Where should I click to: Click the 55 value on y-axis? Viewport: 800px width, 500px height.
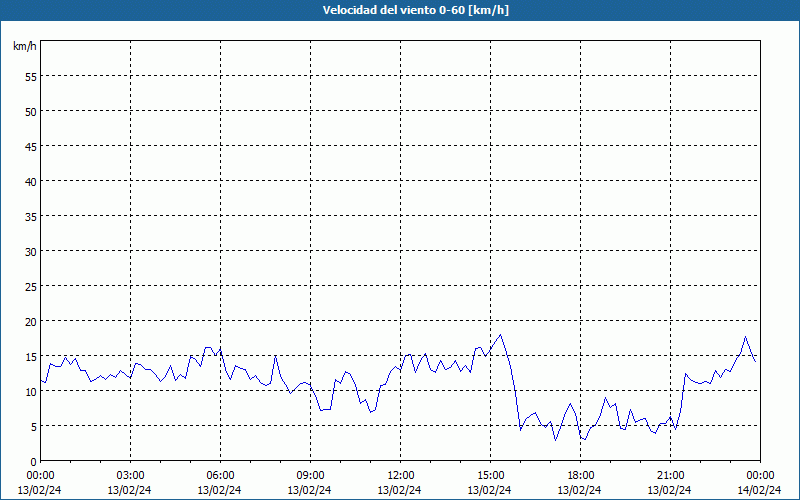point(31,77)
